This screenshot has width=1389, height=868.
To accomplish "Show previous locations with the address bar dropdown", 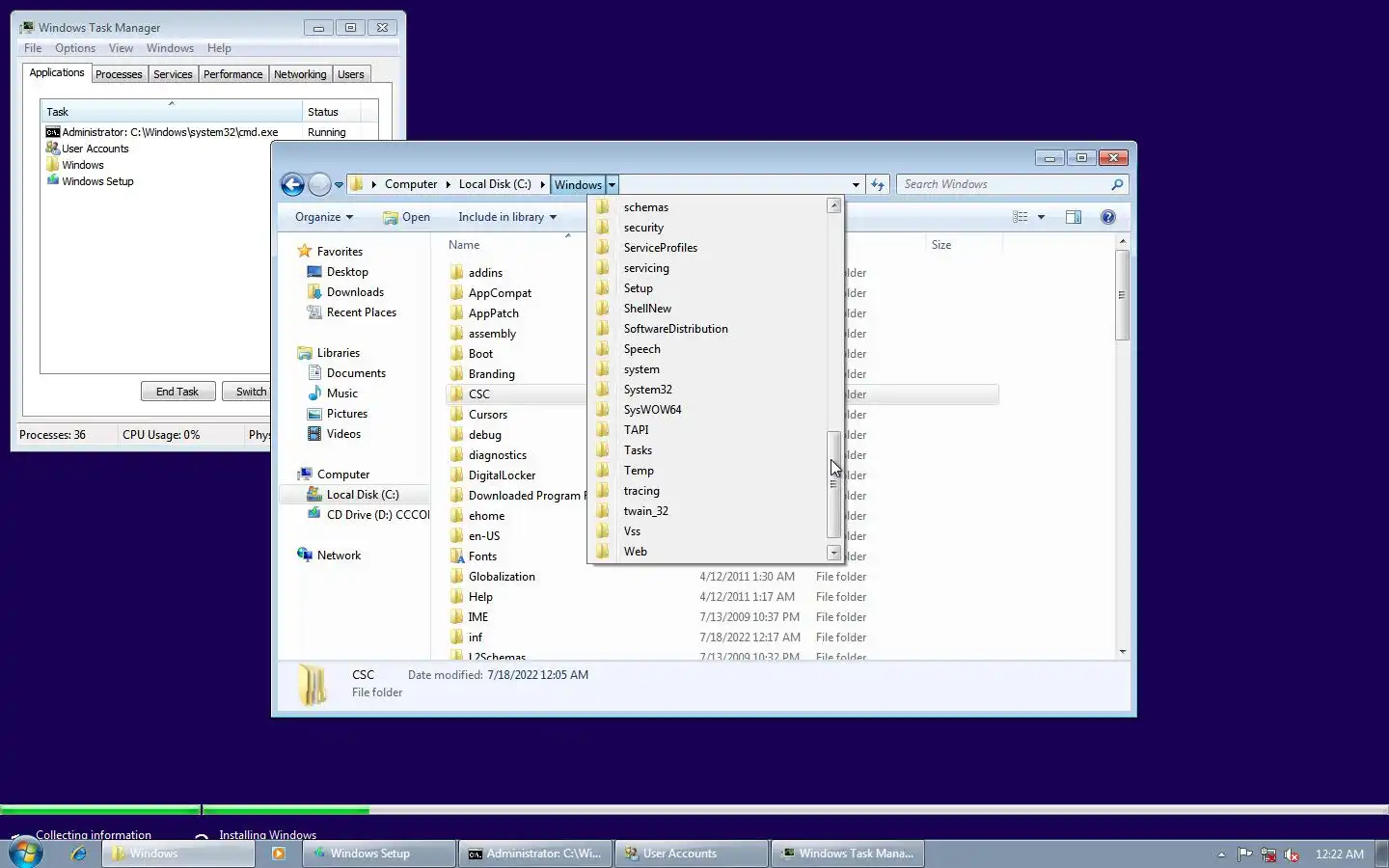I will [856, 185].
